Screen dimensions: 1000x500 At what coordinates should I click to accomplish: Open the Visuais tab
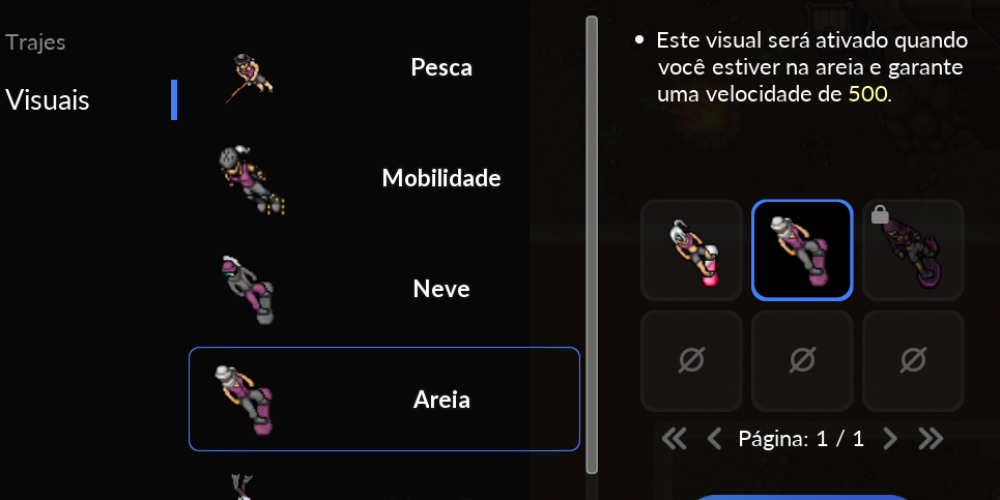47,100
